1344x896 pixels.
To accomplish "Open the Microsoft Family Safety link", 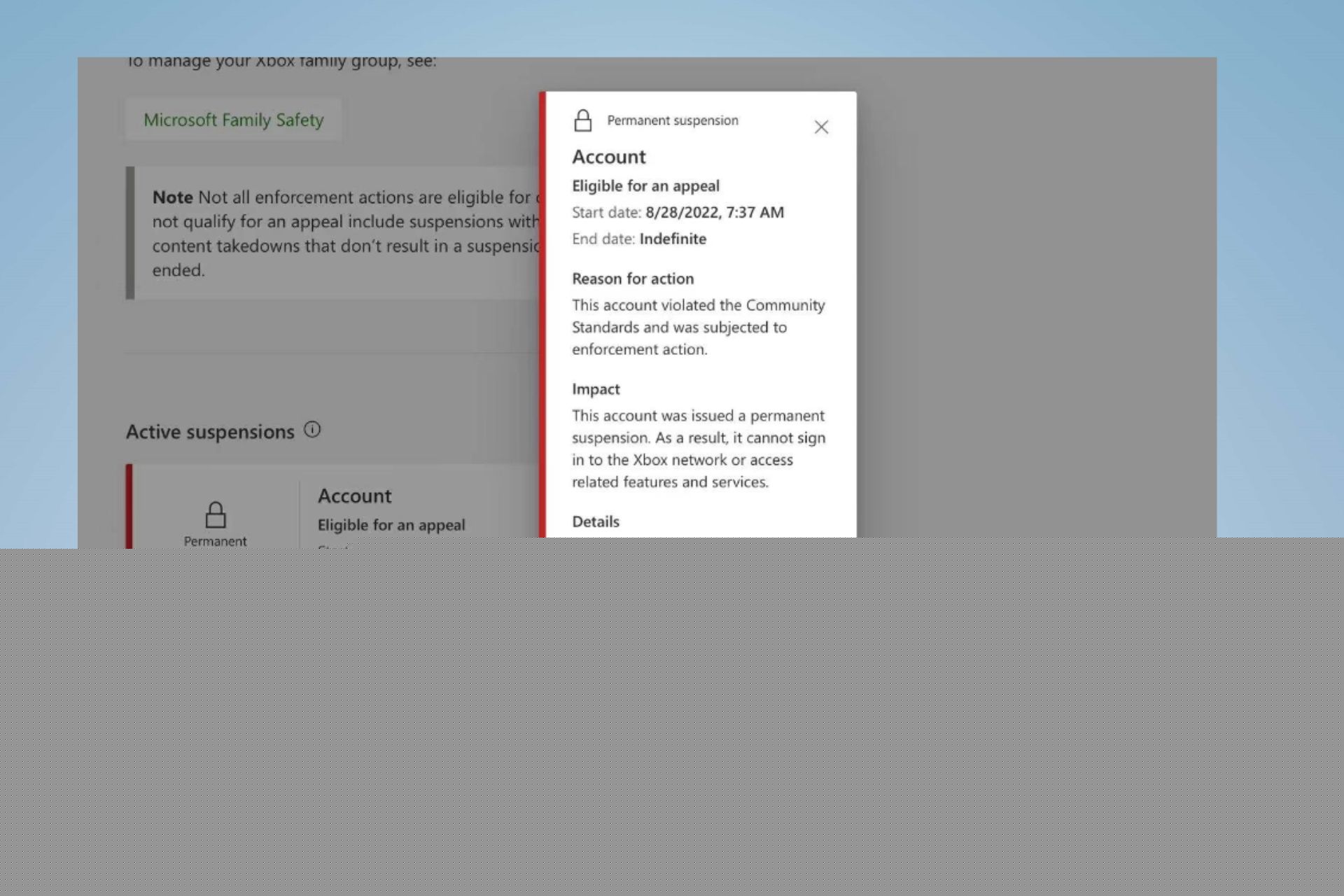I will click(233, 120).
